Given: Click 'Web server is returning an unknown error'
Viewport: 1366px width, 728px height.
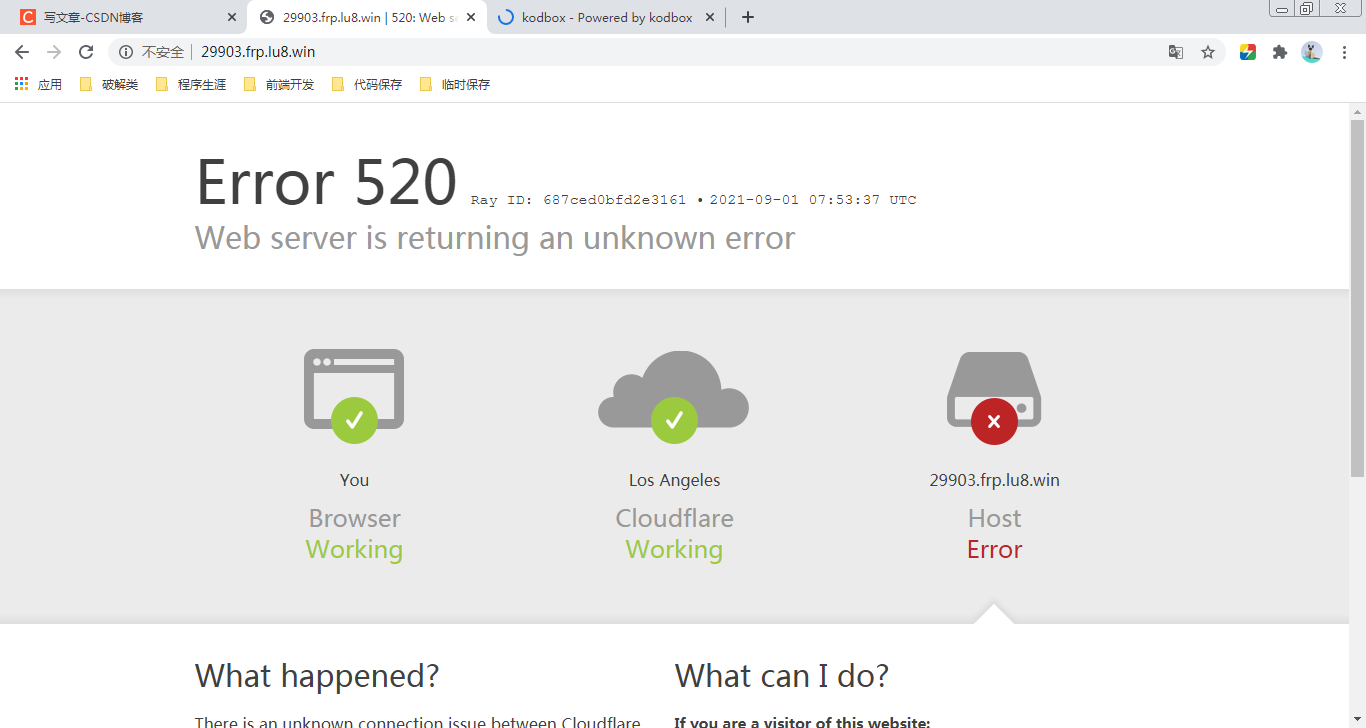Looking at the screenshot, I should tap(495, 238).
